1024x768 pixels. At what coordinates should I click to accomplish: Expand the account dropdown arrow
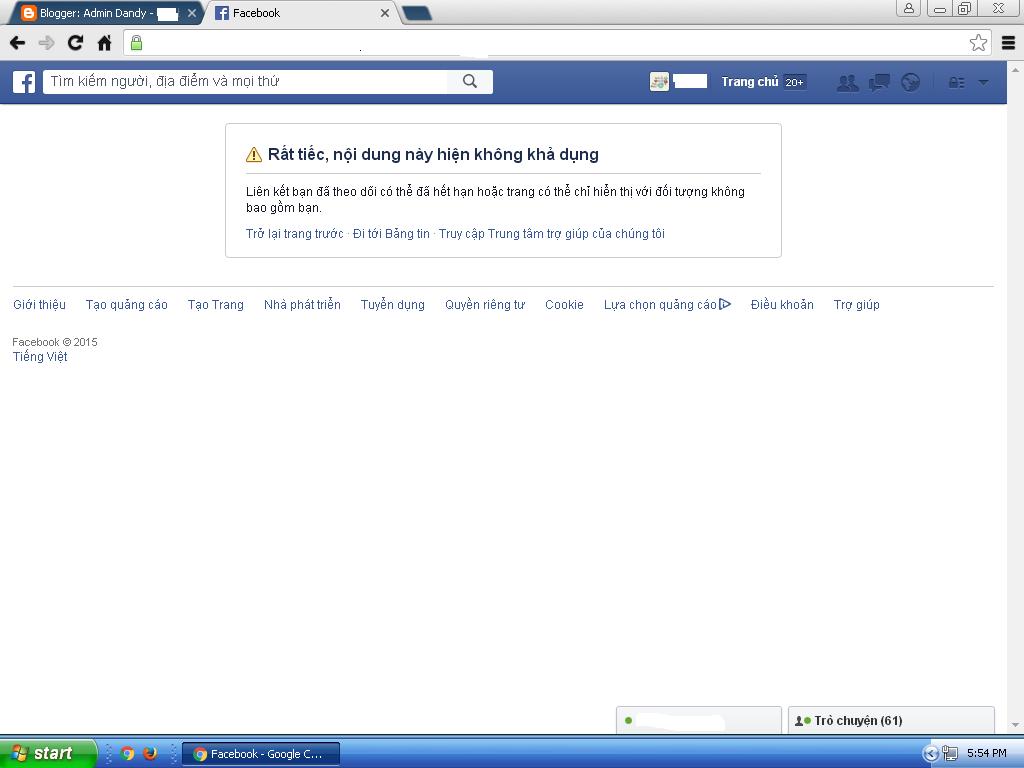click(983, 82)
